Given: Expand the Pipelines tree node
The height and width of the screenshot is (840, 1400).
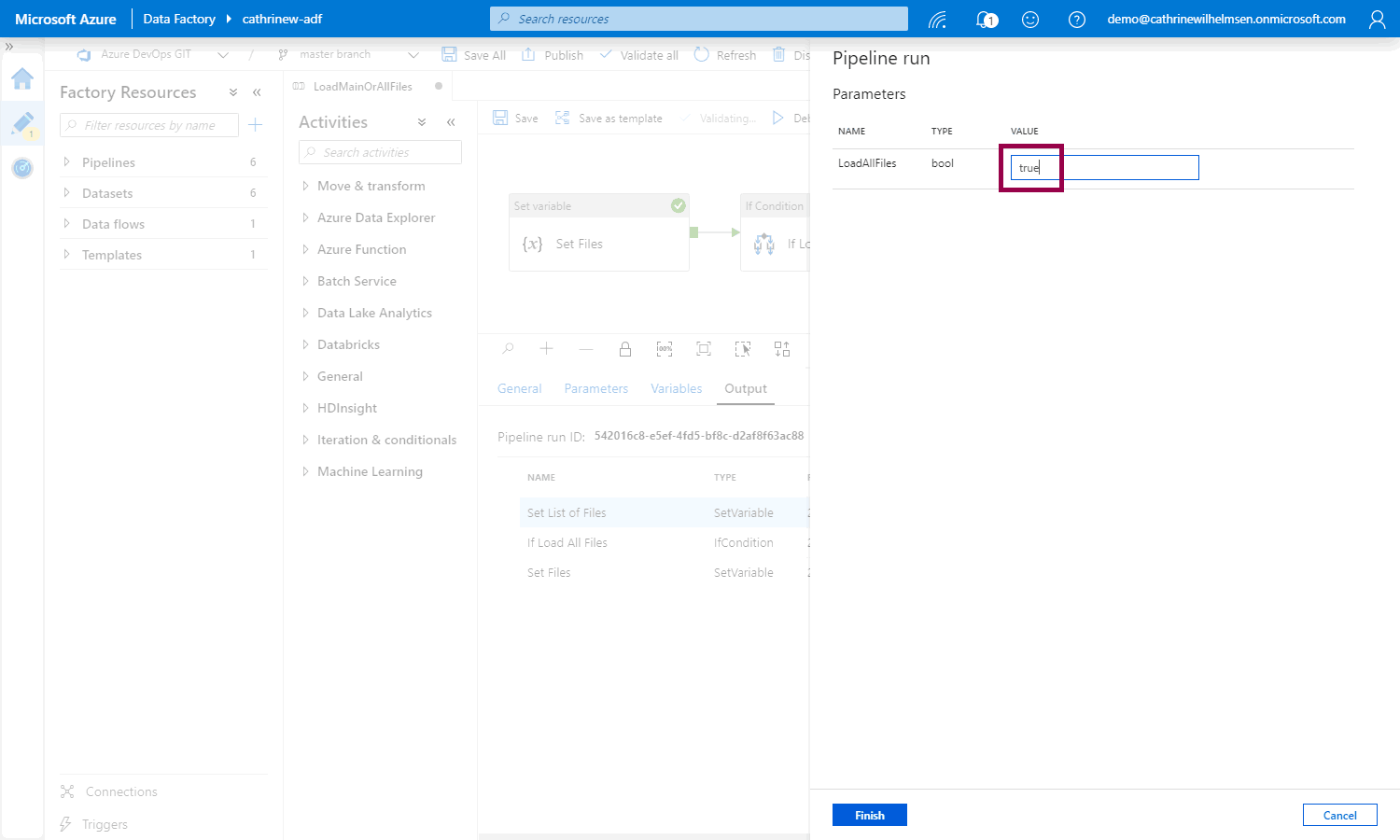Looking at the screenshot, I should click(x=67, y=162).
